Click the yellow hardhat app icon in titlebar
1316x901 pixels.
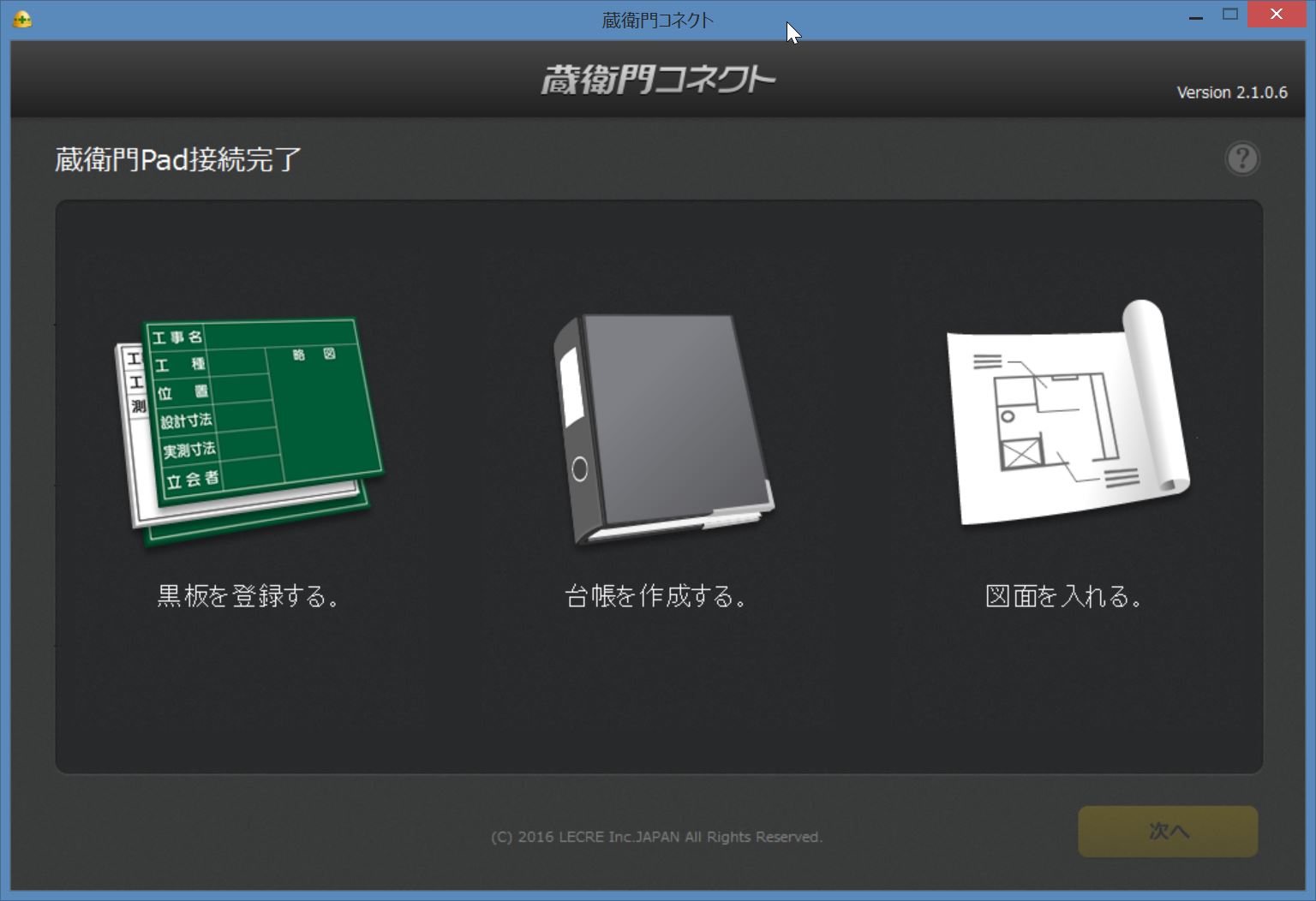[21, 18]
